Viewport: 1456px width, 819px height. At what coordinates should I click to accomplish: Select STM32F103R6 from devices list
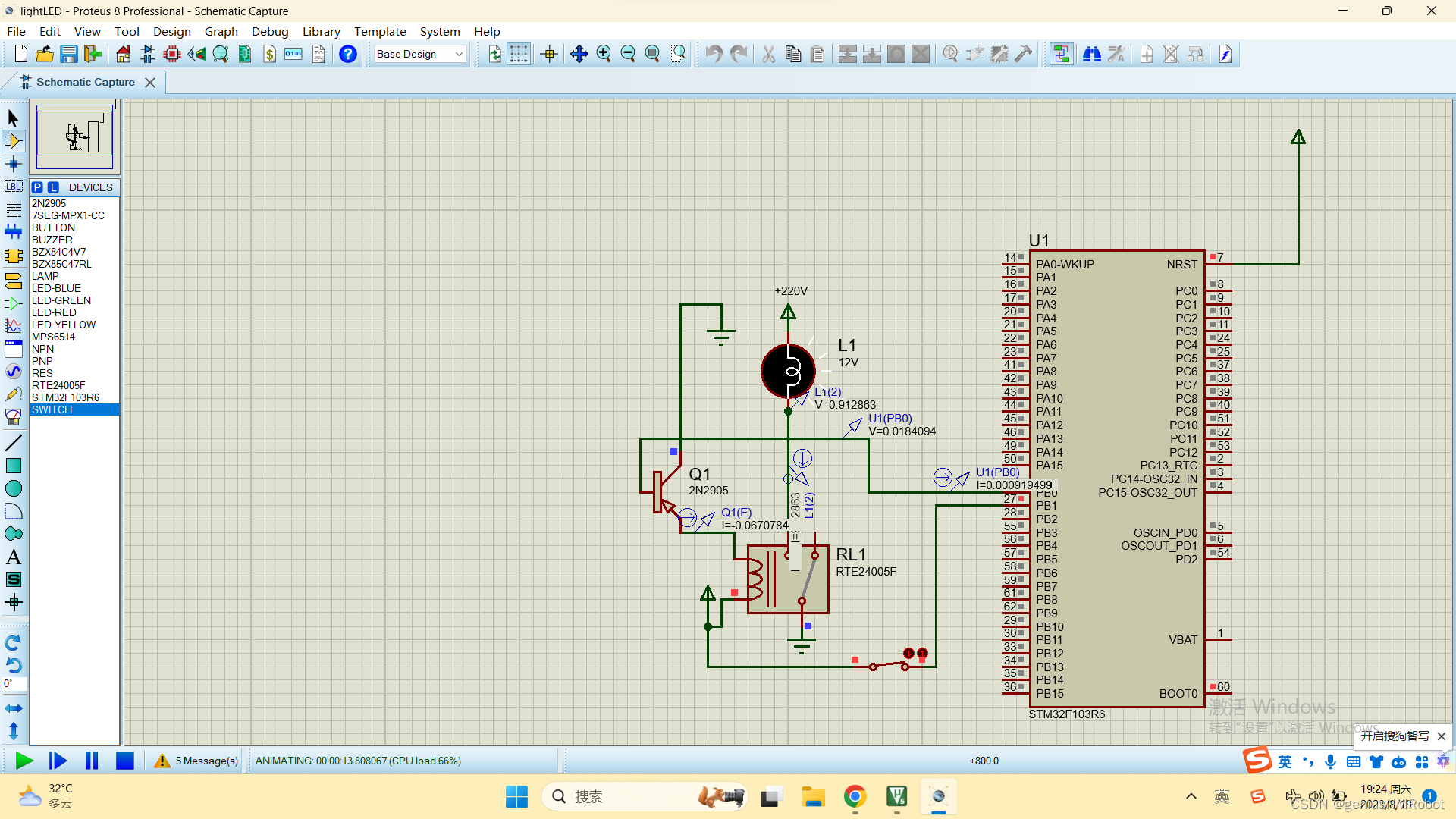[x=66, y=397]
